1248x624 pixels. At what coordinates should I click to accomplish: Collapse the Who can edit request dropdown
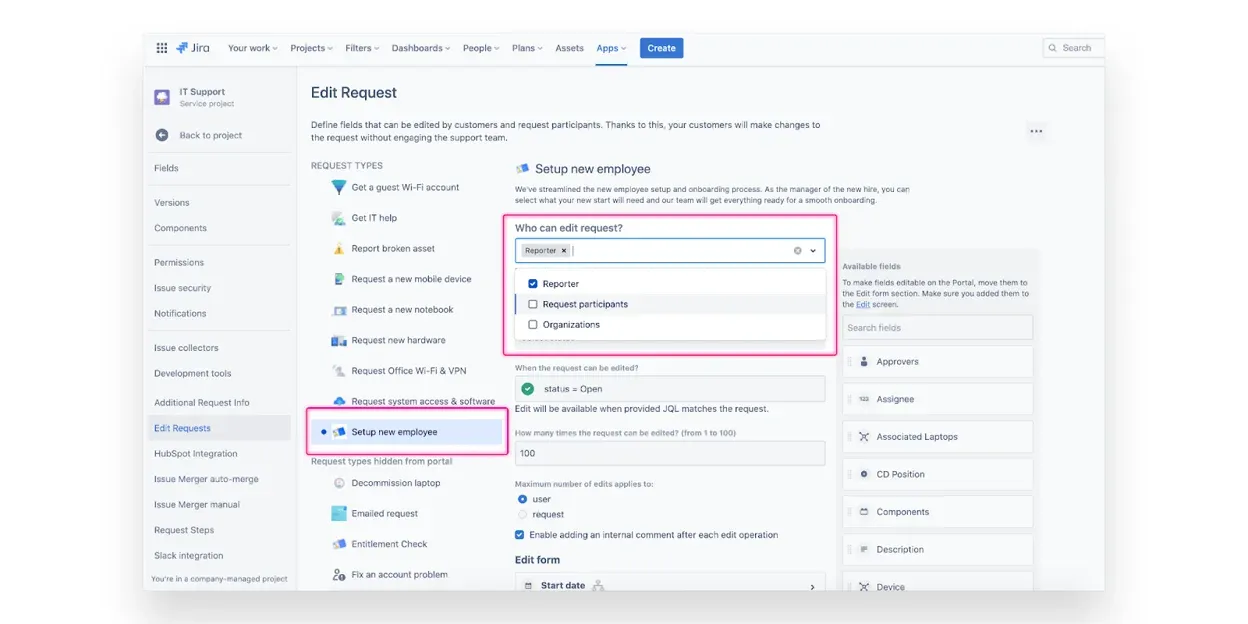click(x=813, y=251)
